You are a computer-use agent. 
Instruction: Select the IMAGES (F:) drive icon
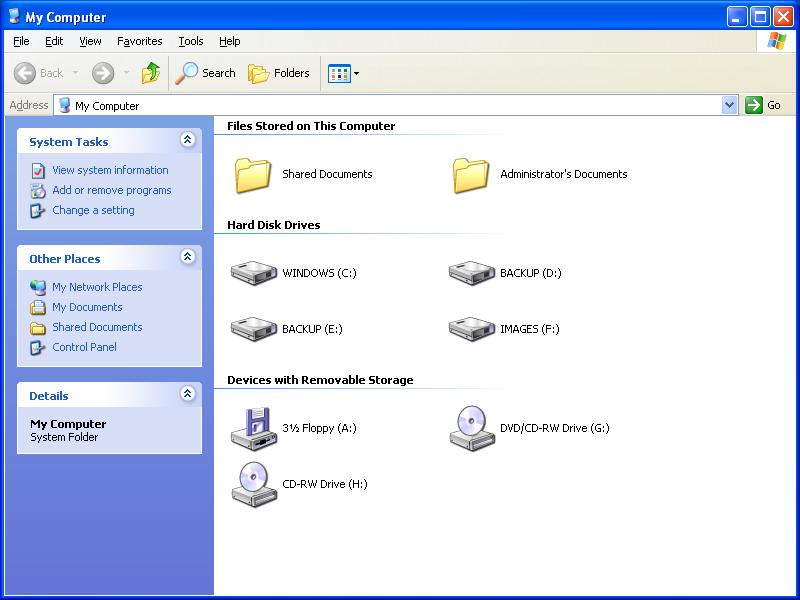point(471,329)
